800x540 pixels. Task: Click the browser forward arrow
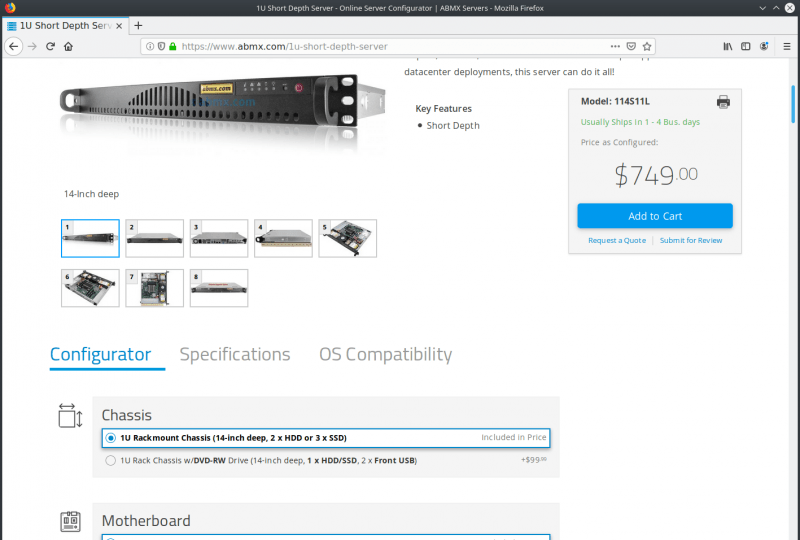[x=32, y=46]
